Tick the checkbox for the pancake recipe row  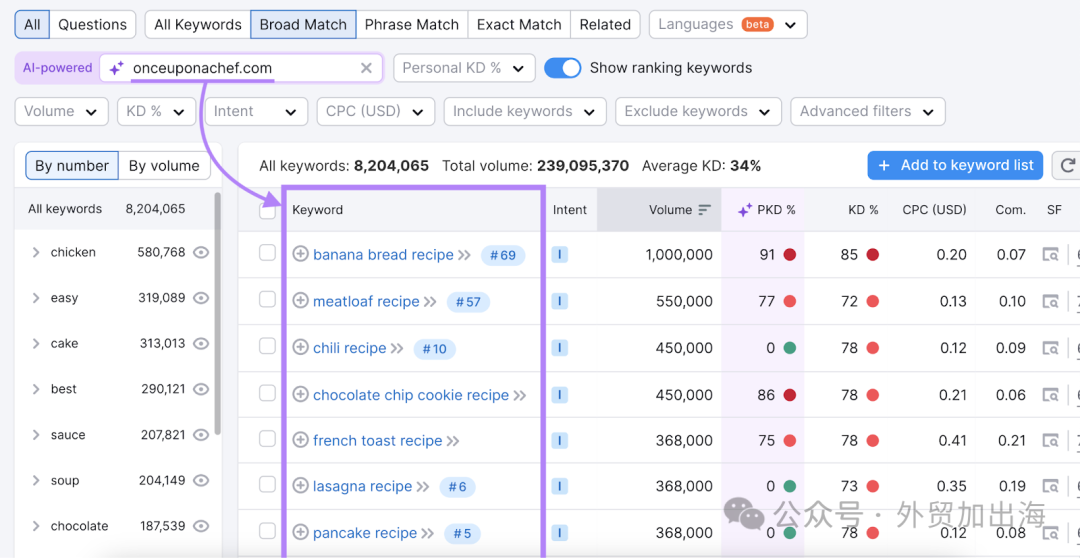267,532
